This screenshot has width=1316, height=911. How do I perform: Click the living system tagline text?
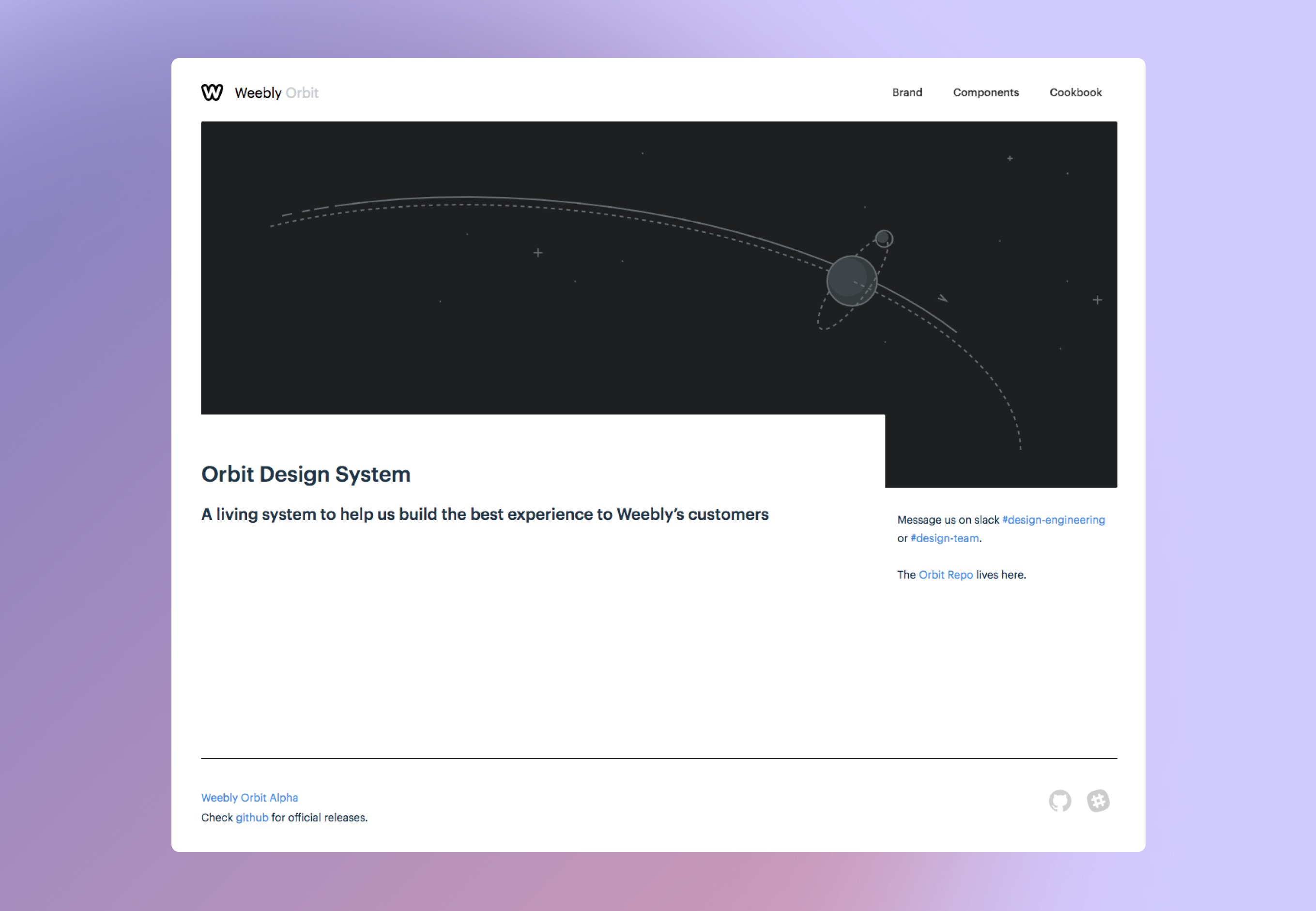(485, 514)
